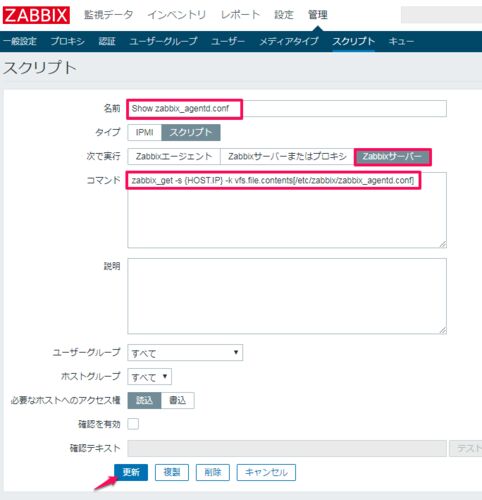The height and width of the screenshot is (500, 482).
Task: Go to スクリプト submenu
Action: point(353,41)
